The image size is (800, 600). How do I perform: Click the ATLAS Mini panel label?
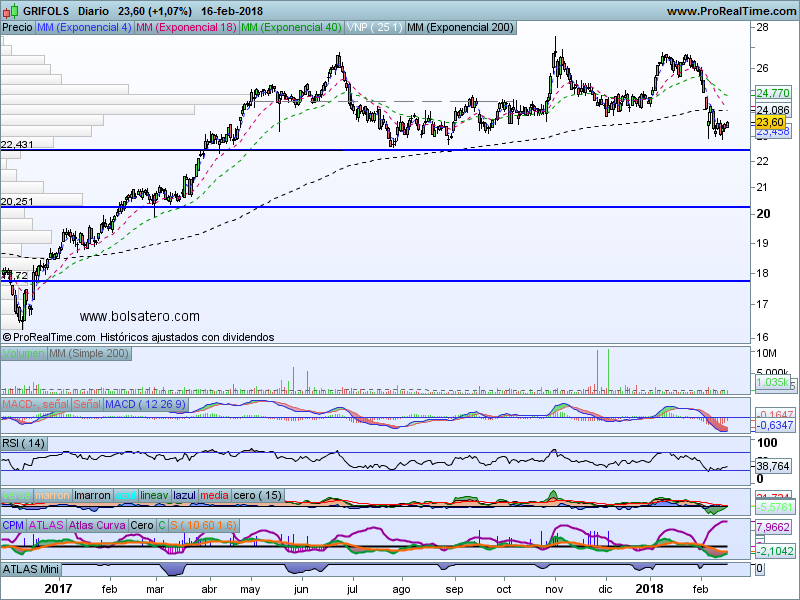[x=33, y=568]
